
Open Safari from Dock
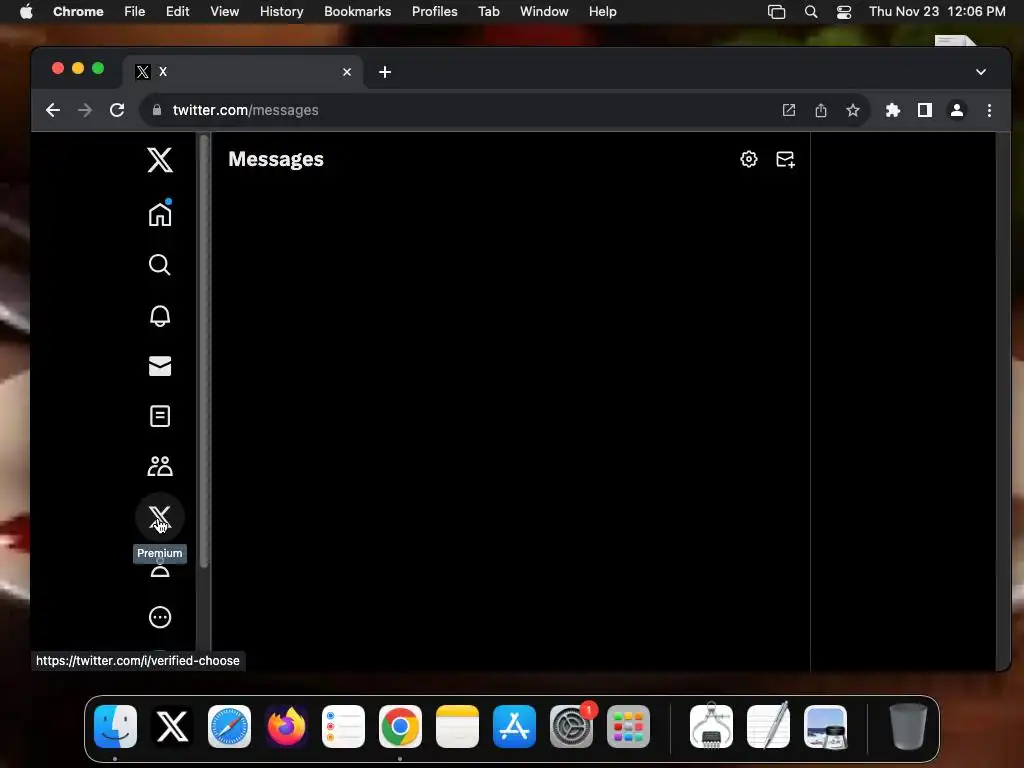click(x=229, y=726)
